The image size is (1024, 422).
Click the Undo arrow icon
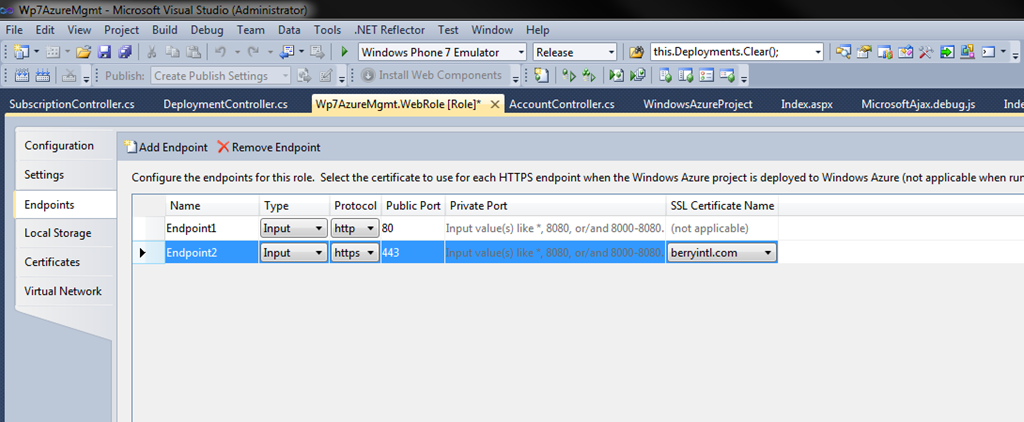point(221,52)
